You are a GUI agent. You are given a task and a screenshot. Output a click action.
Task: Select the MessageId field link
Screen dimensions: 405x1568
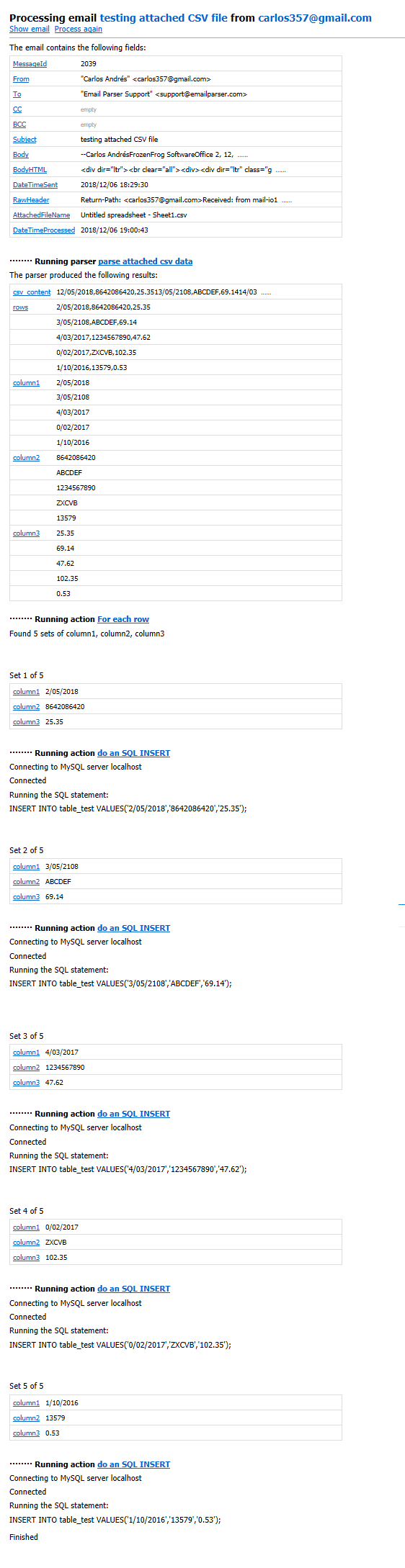(30, 64)
